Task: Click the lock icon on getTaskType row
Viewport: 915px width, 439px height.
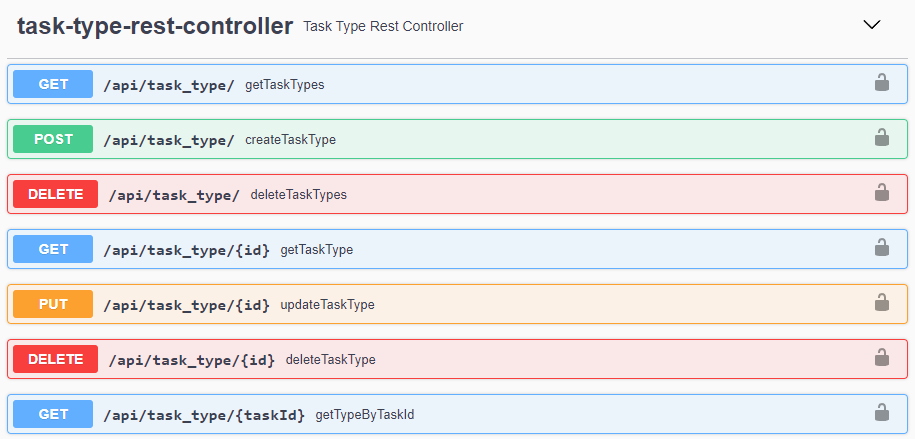Action: (x=881, y=248)
